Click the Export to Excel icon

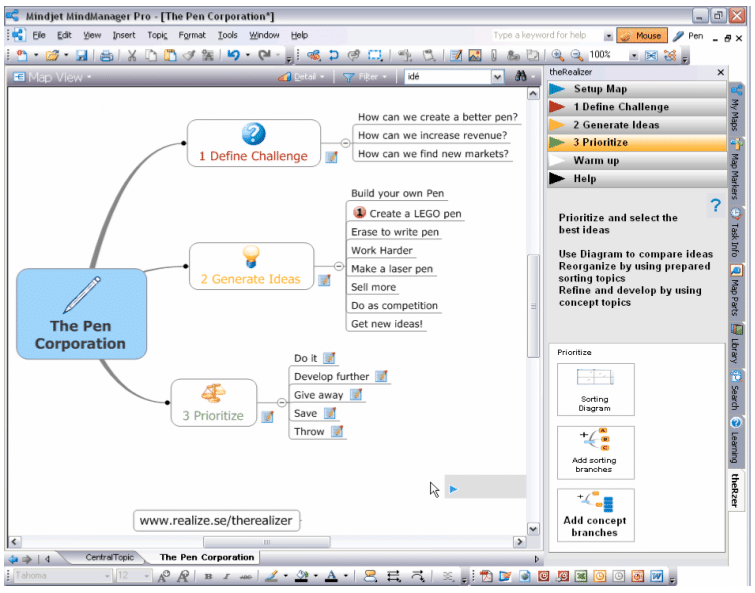pos(581,576)
